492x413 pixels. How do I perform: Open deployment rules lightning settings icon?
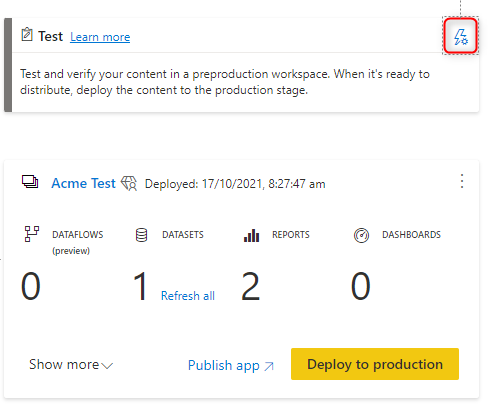click(461, 36)
